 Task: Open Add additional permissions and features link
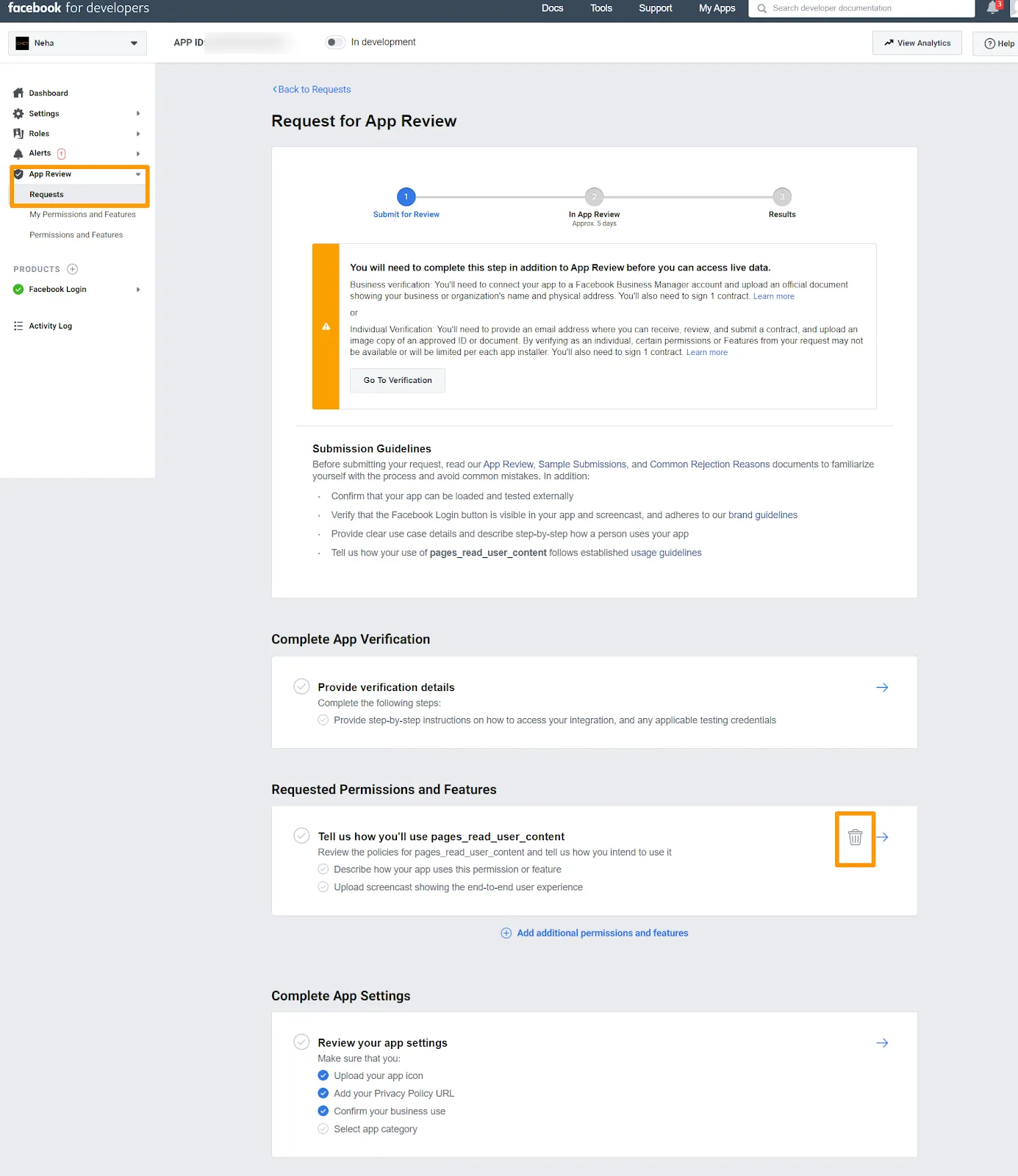click(x=603, y=933)
